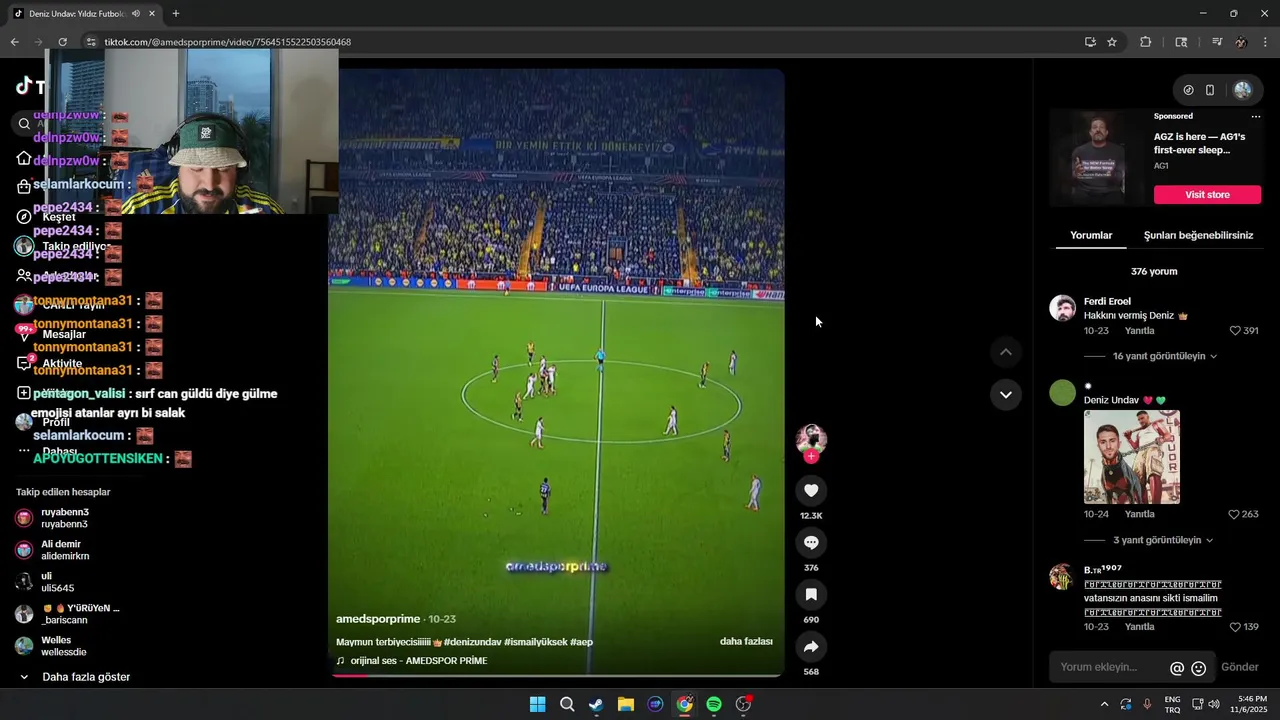Image resolution: width=1280 pixels, height=720 pixels.
Task: Switch to the Yorumlar tab
Action: pos(1091,236)
